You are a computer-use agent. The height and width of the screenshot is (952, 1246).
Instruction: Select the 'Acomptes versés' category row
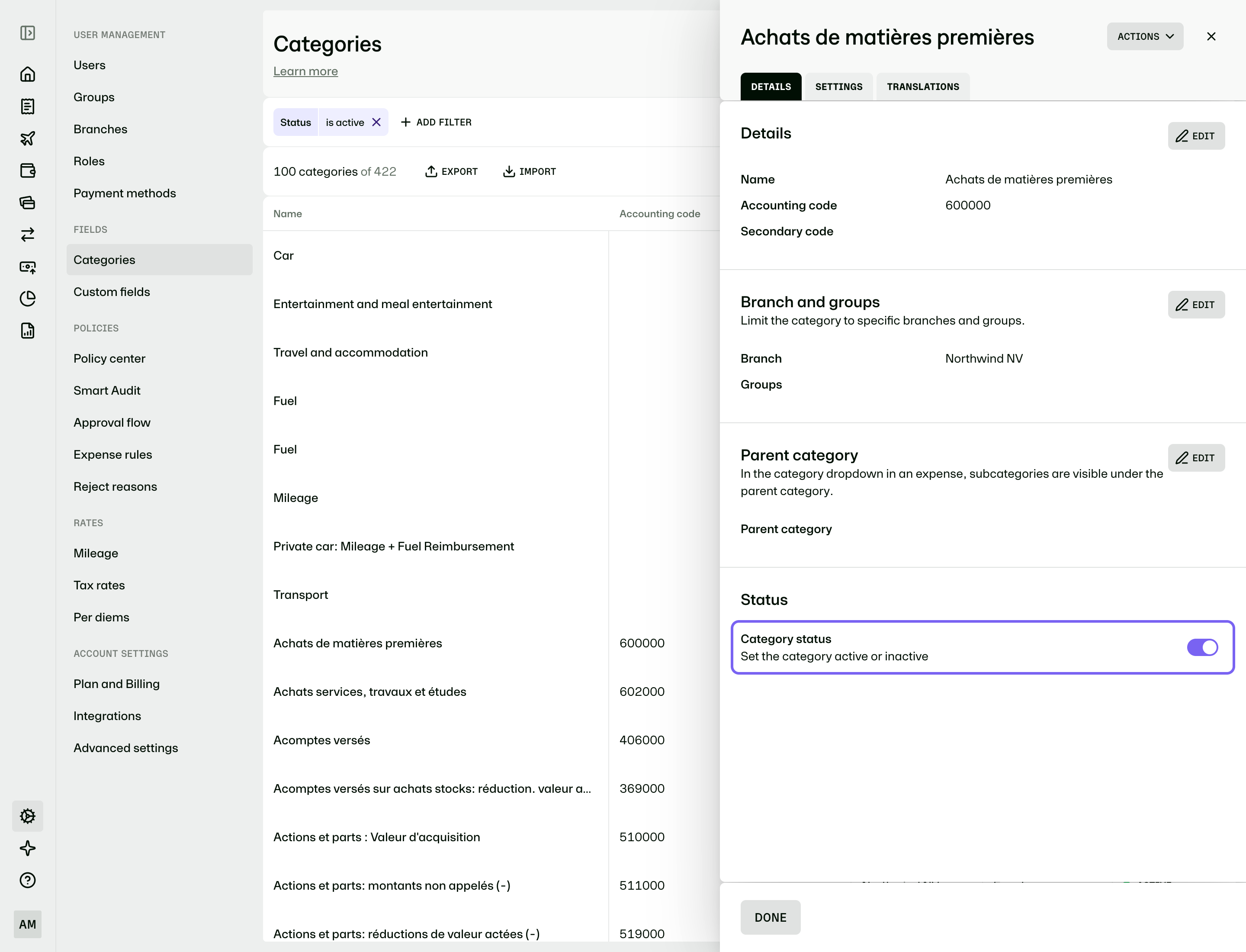[491, 740]
